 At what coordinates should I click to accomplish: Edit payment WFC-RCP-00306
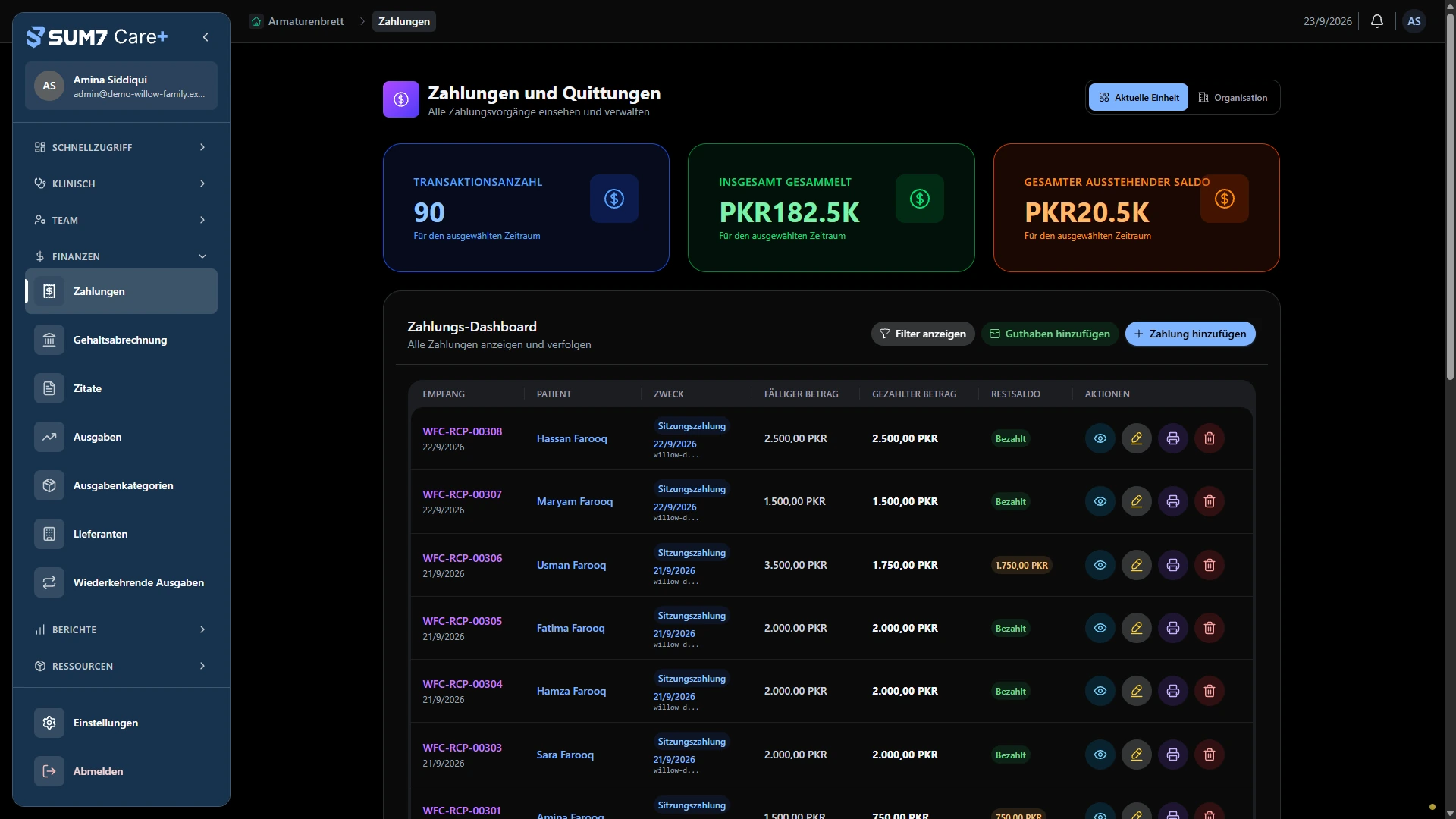(1137, 565)
